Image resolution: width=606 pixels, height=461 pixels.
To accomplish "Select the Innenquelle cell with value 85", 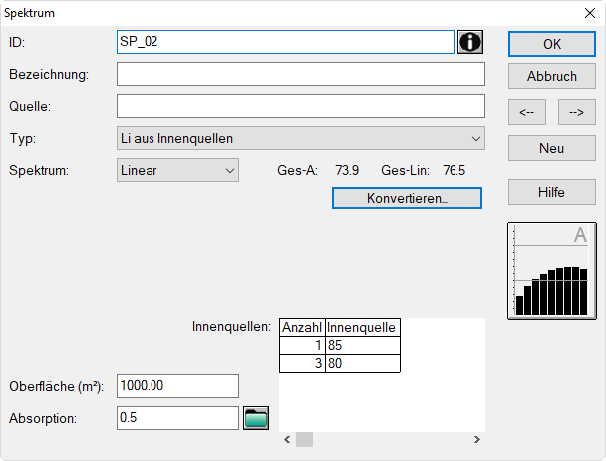I will pyautogui.click(x=363, y=345).
